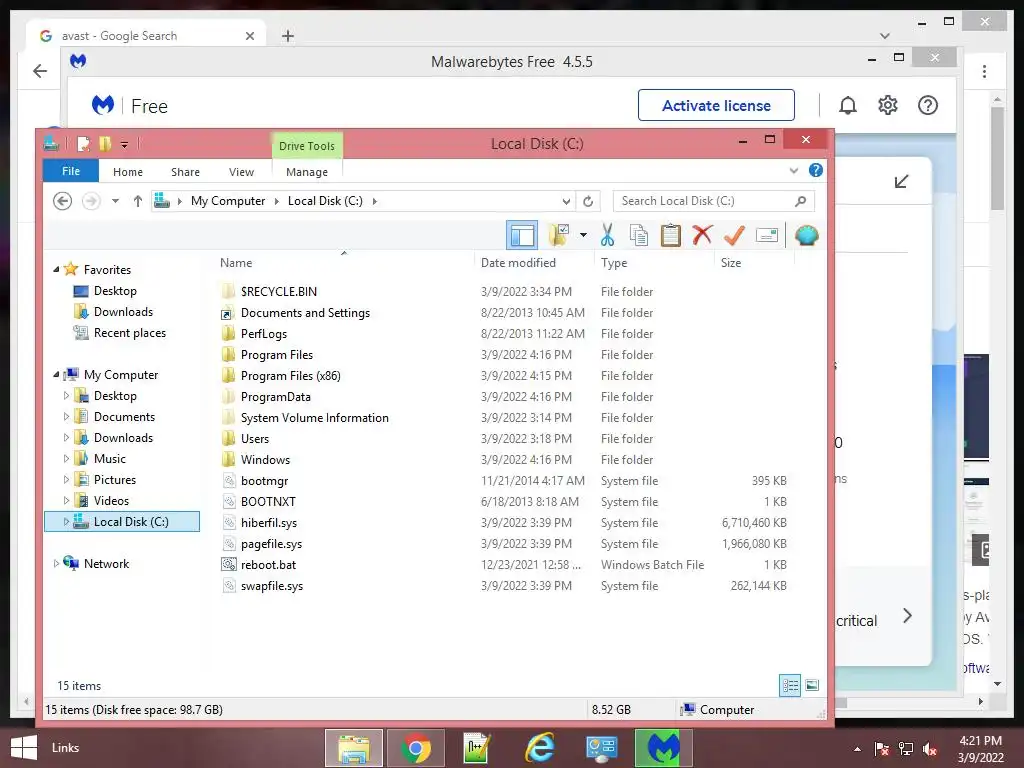
Task: Open the File ribbon tab
Action: coord(71,171)
